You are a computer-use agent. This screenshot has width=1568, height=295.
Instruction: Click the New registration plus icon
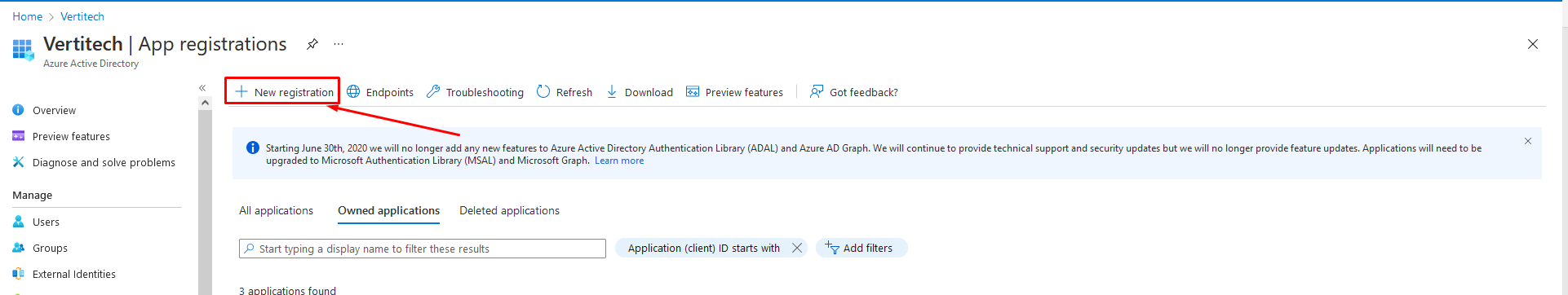pyautogui.click(x=241, y=91)
